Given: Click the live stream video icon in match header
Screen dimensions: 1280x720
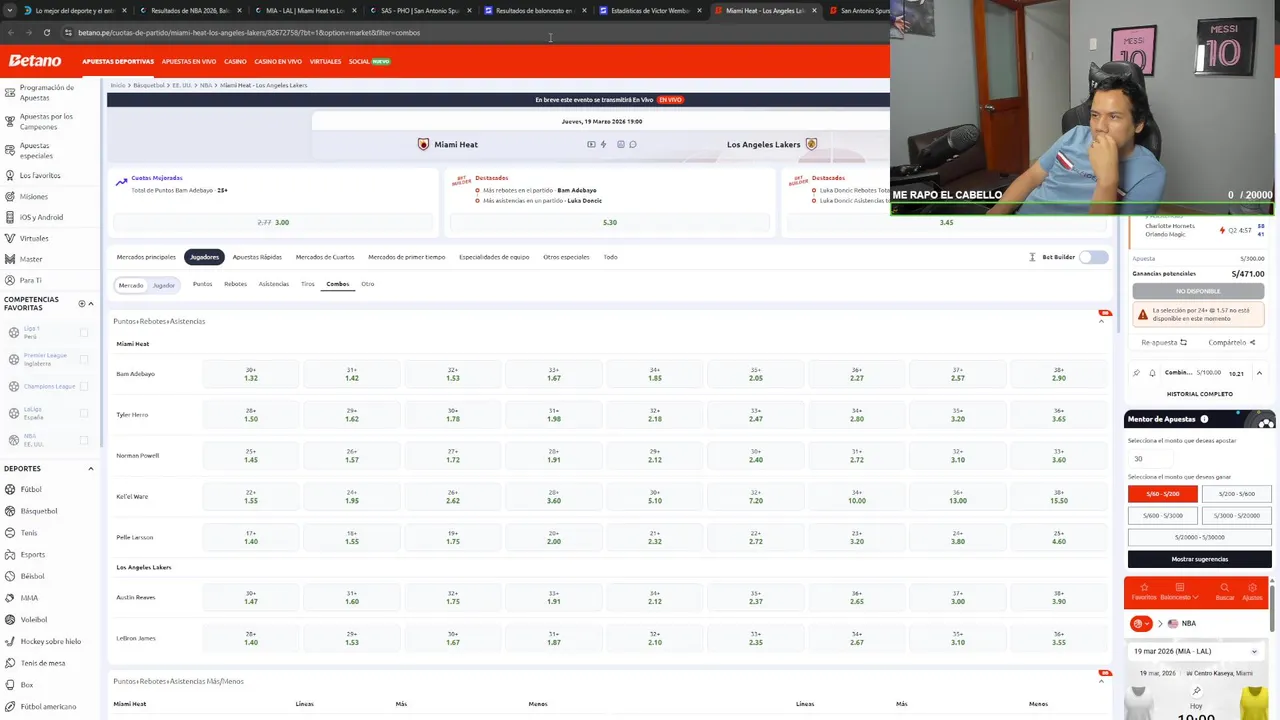Looking at the screenshot, I should (591, 144).
